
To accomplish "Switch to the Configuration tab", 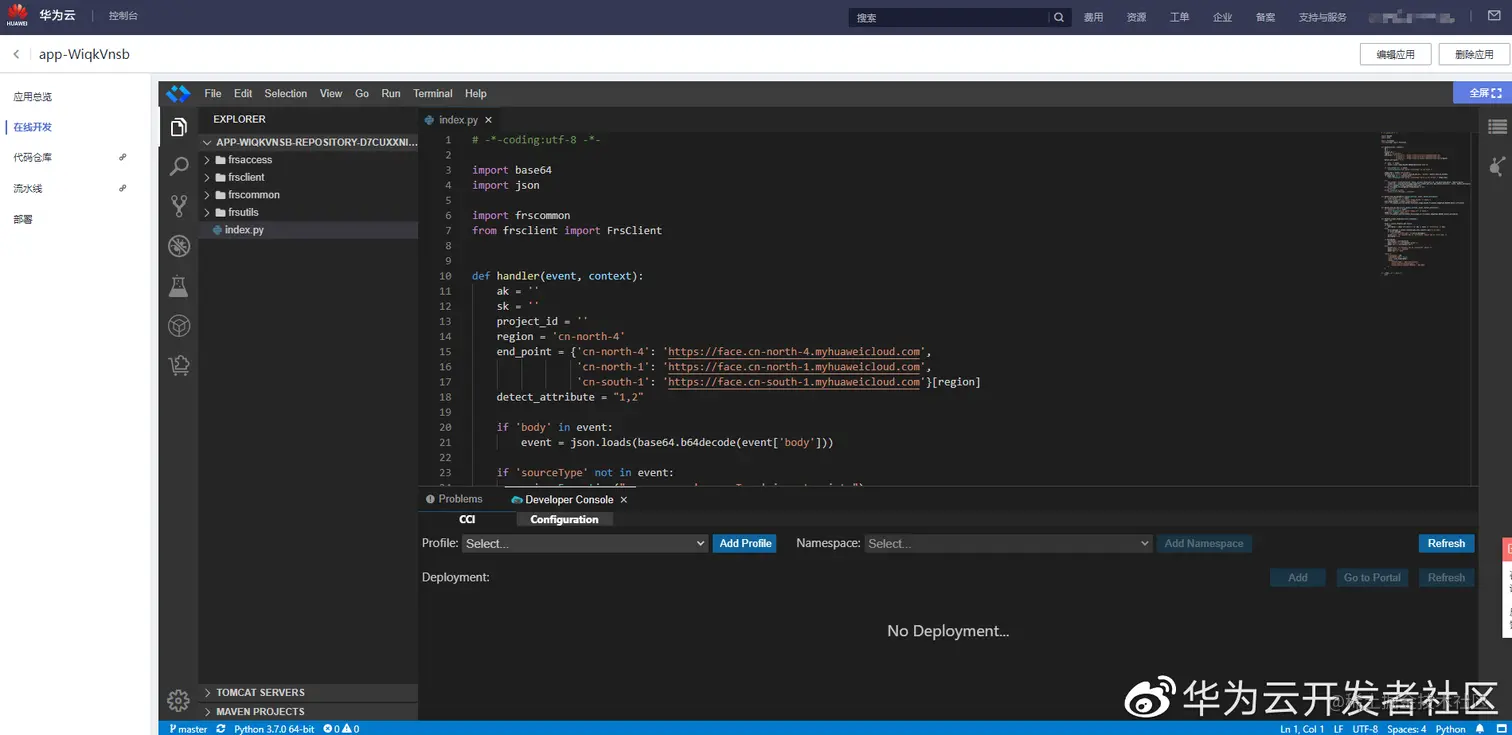I will [x=564, y=519].
